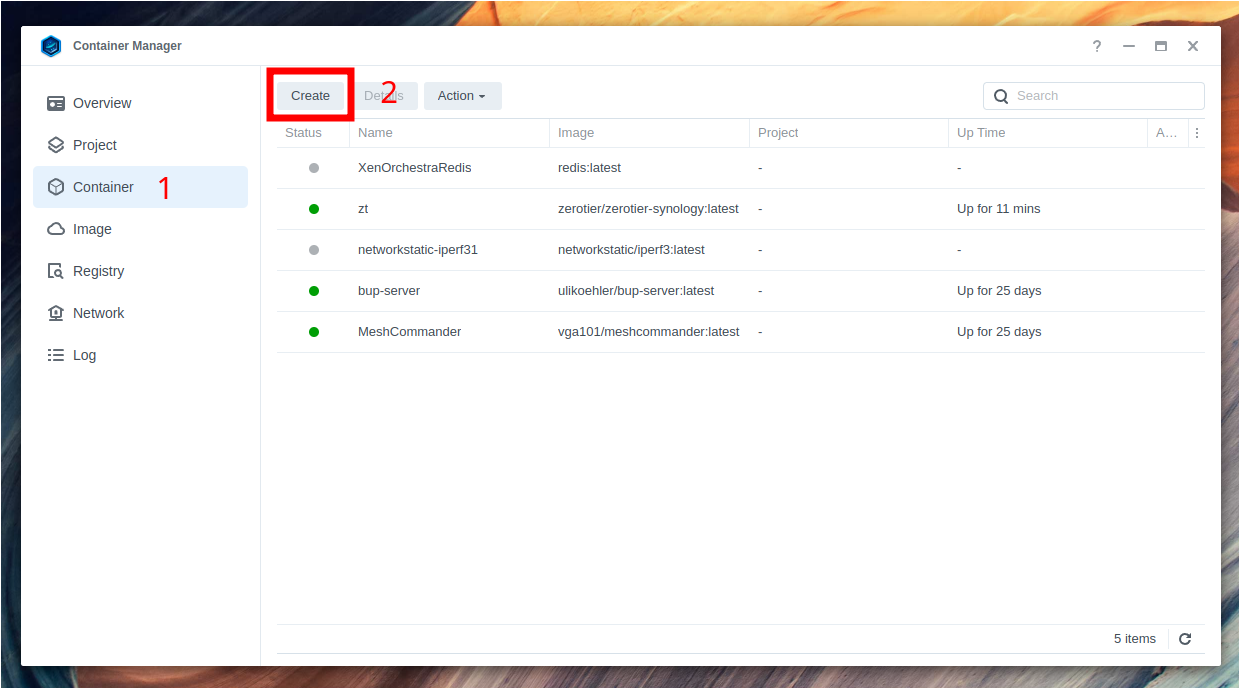The height and width of the screenshot is (689, 1240).
Task: Click the Project layers icon in sidebar
Action: [56, 145]
